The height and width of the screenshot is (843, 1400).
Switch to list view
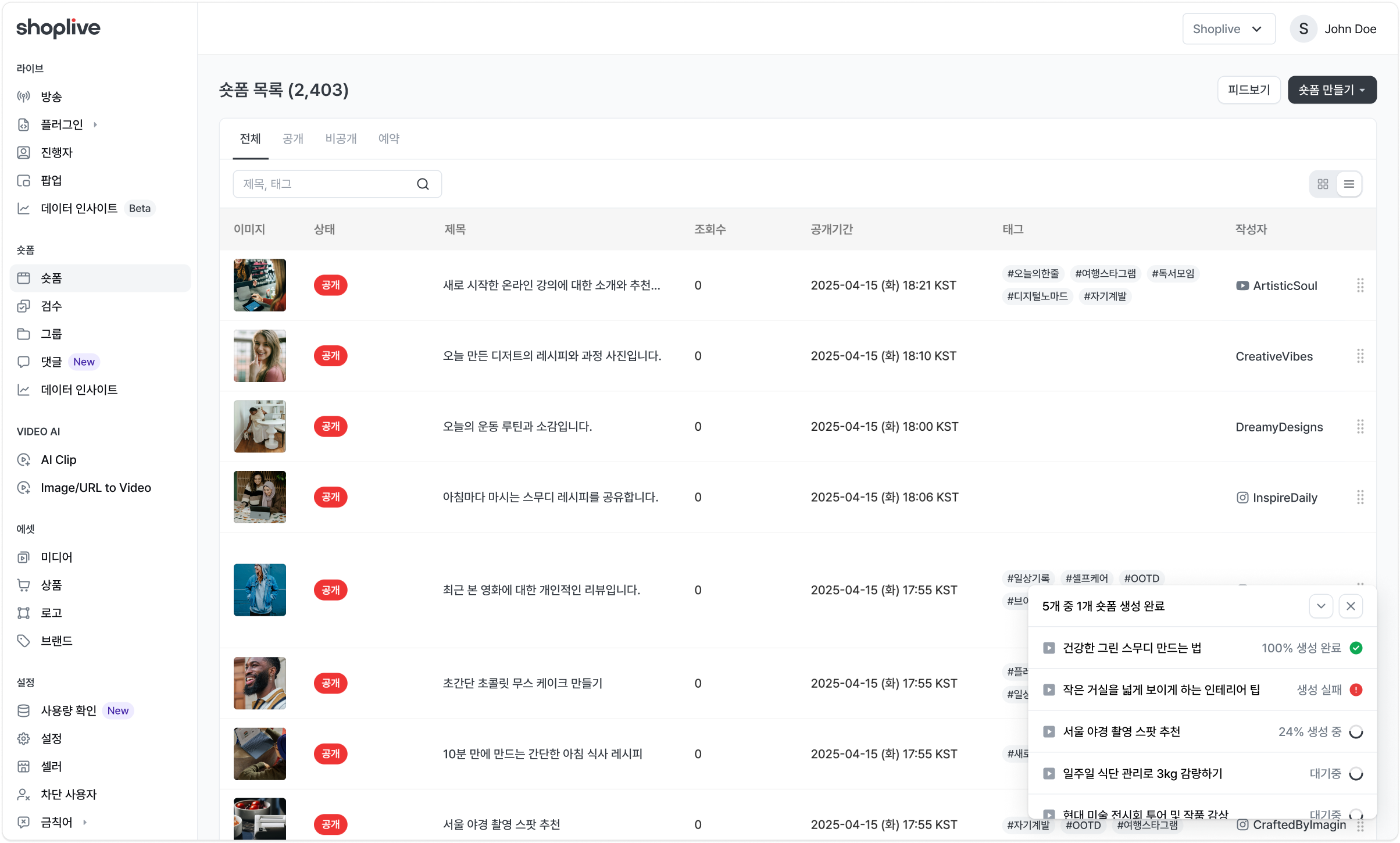[x=1349, y=184]
